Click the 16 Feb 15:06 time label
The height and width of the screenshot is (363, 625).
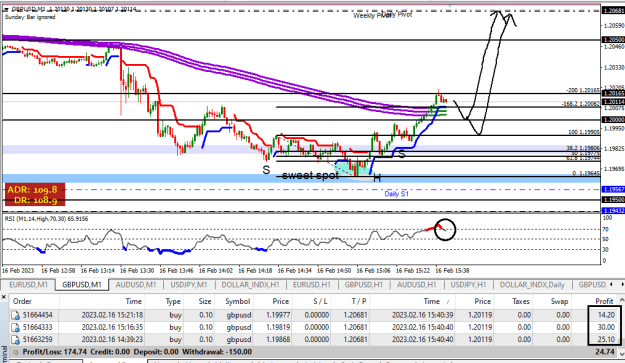373,271
